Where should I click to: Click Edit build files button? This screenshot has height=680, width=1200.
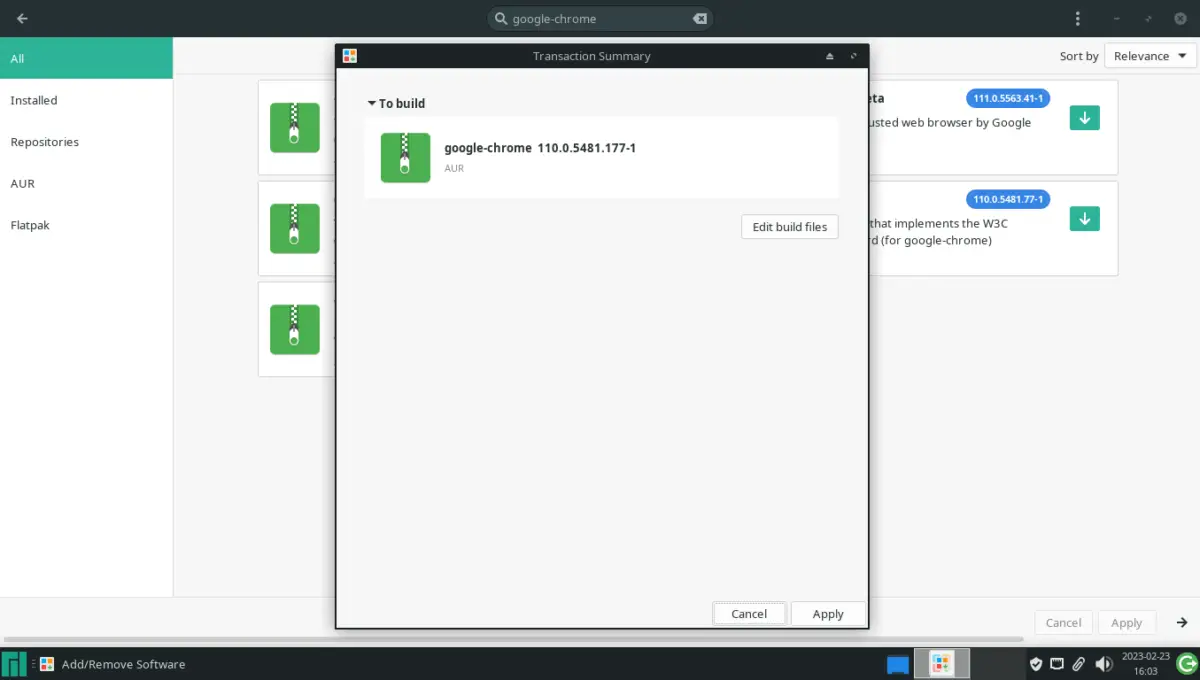790,227
